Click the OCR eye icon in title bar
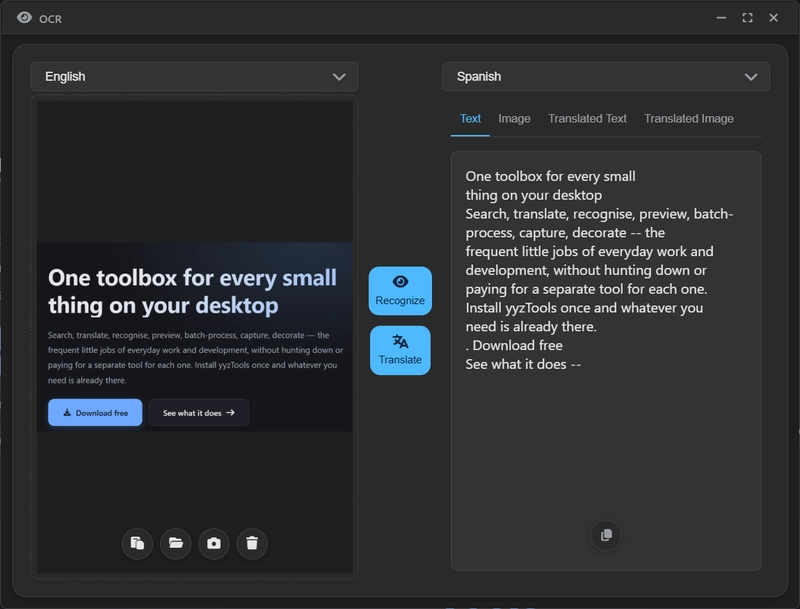 pyautogui.click(x=24, y=18)
